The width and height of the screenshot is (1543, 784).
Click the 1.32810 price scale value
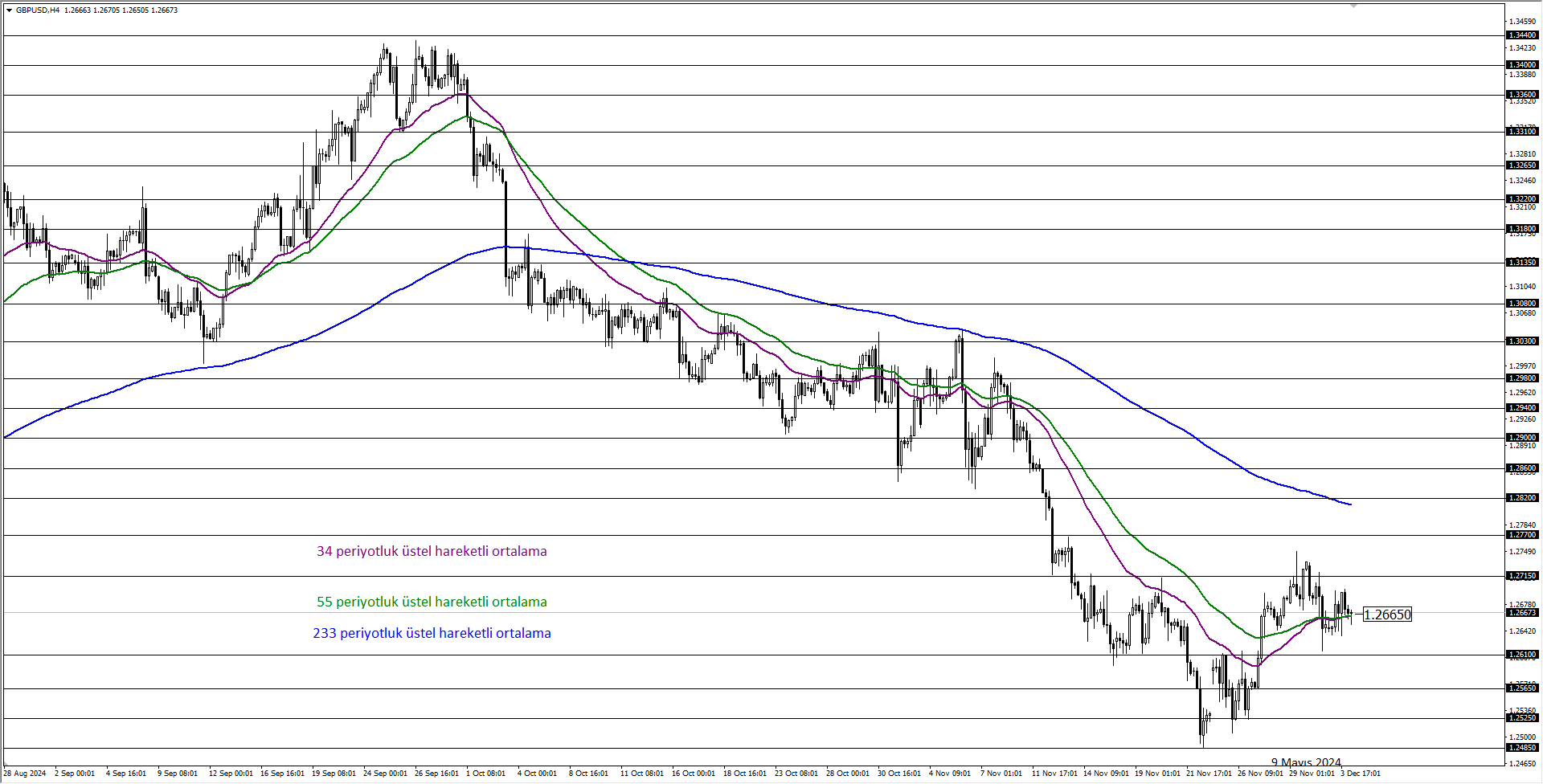pos(1522,154)
